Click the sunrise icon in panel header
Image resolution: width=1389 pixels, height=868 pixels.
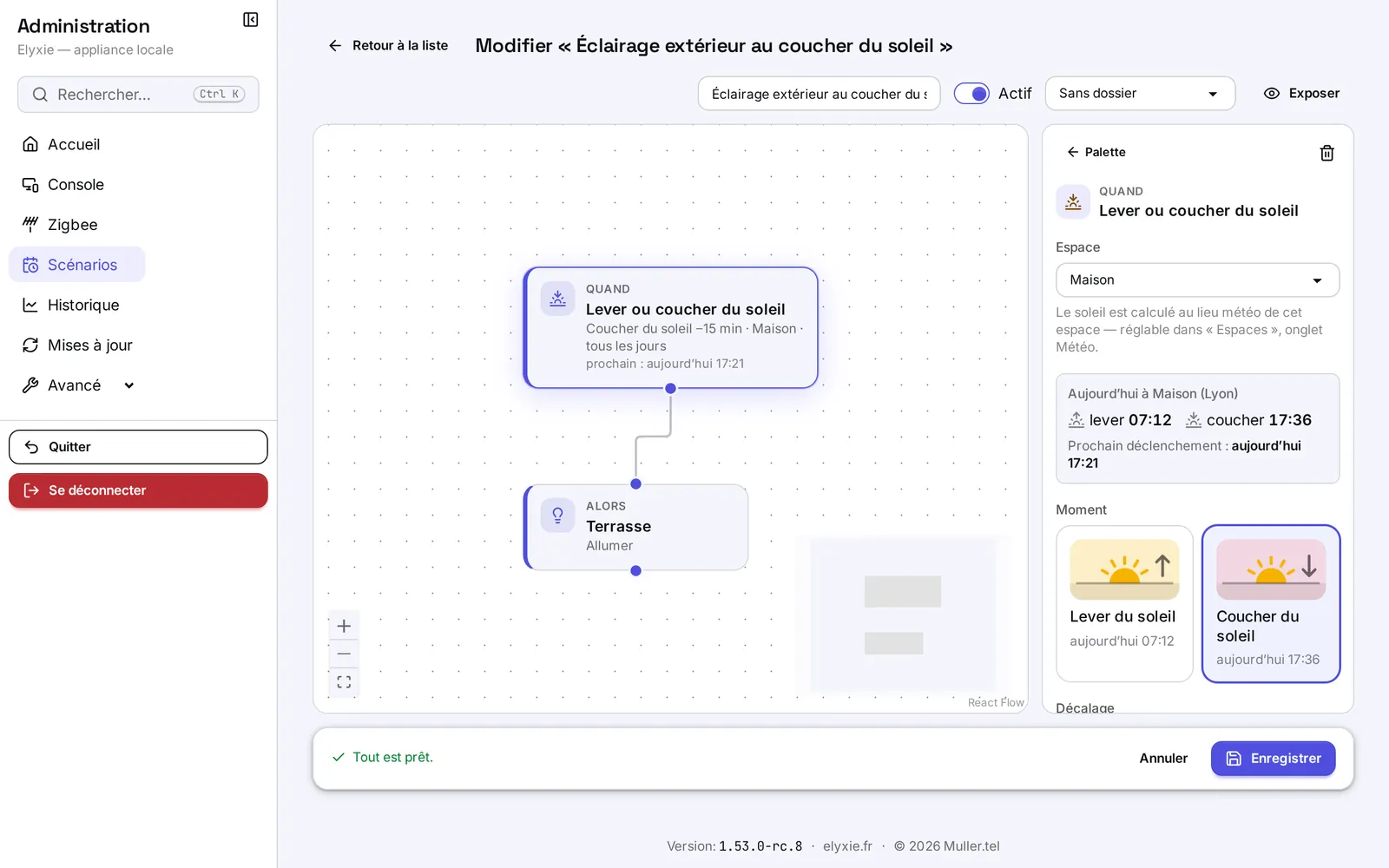[1073, 201]
